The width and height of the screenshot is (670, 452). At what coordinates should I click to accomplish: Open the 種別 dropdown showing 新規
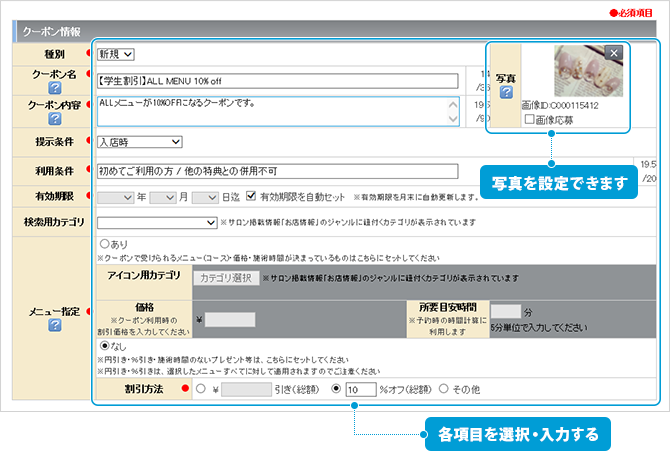click(x=116, y=54)
